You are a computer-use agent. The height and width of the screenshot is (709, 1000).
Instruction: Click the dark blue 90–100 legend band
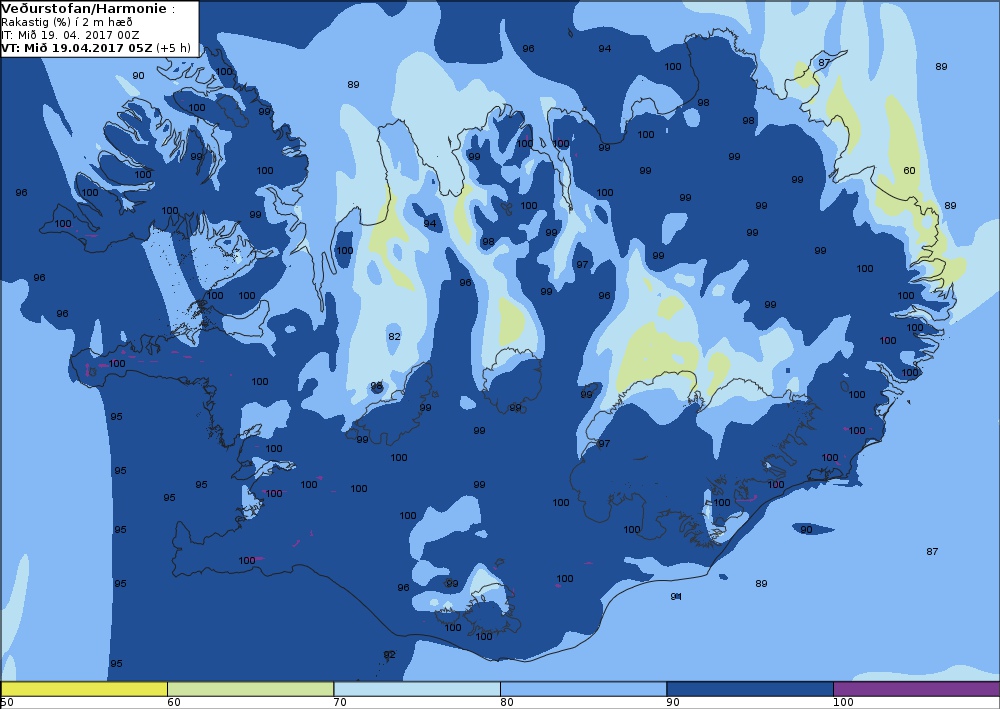click(749, 689)
